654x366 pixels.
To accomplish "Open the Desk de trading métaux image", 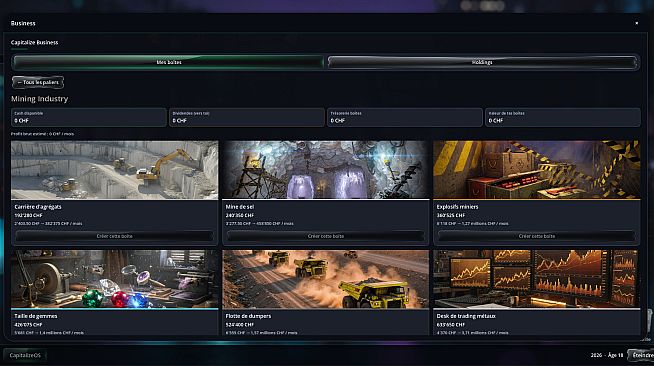I will point(537,279).
